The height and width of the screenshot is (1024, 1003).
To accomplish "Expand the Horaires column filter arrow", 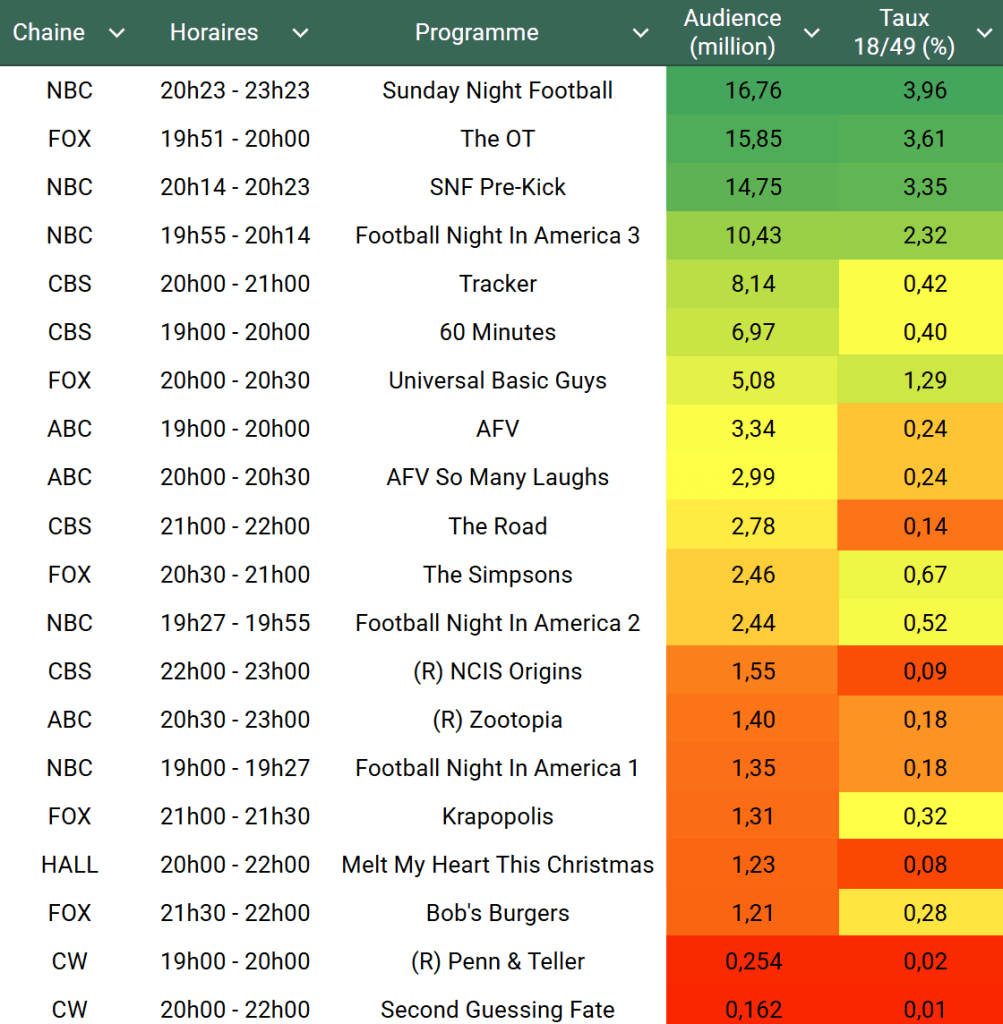I will click(300, 33).
